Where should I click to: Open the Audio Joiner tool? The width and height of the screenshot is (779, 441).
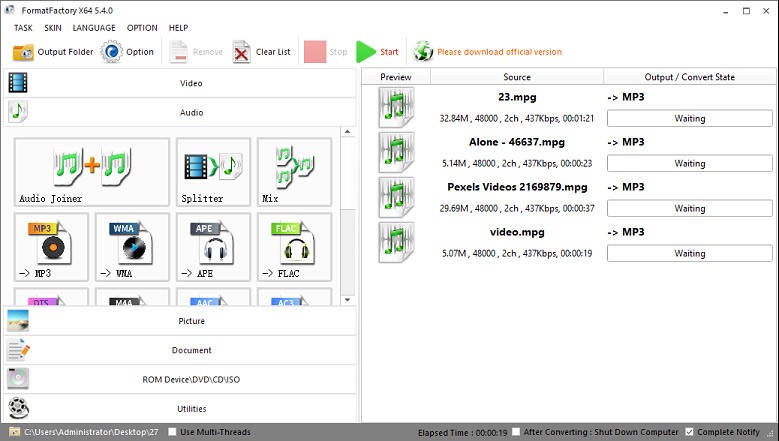coord(92,172)
